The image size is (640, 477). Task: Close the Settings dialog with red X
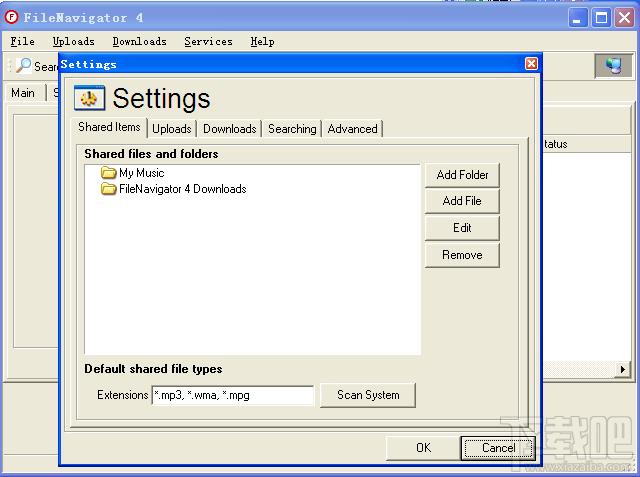coord(531,64)
